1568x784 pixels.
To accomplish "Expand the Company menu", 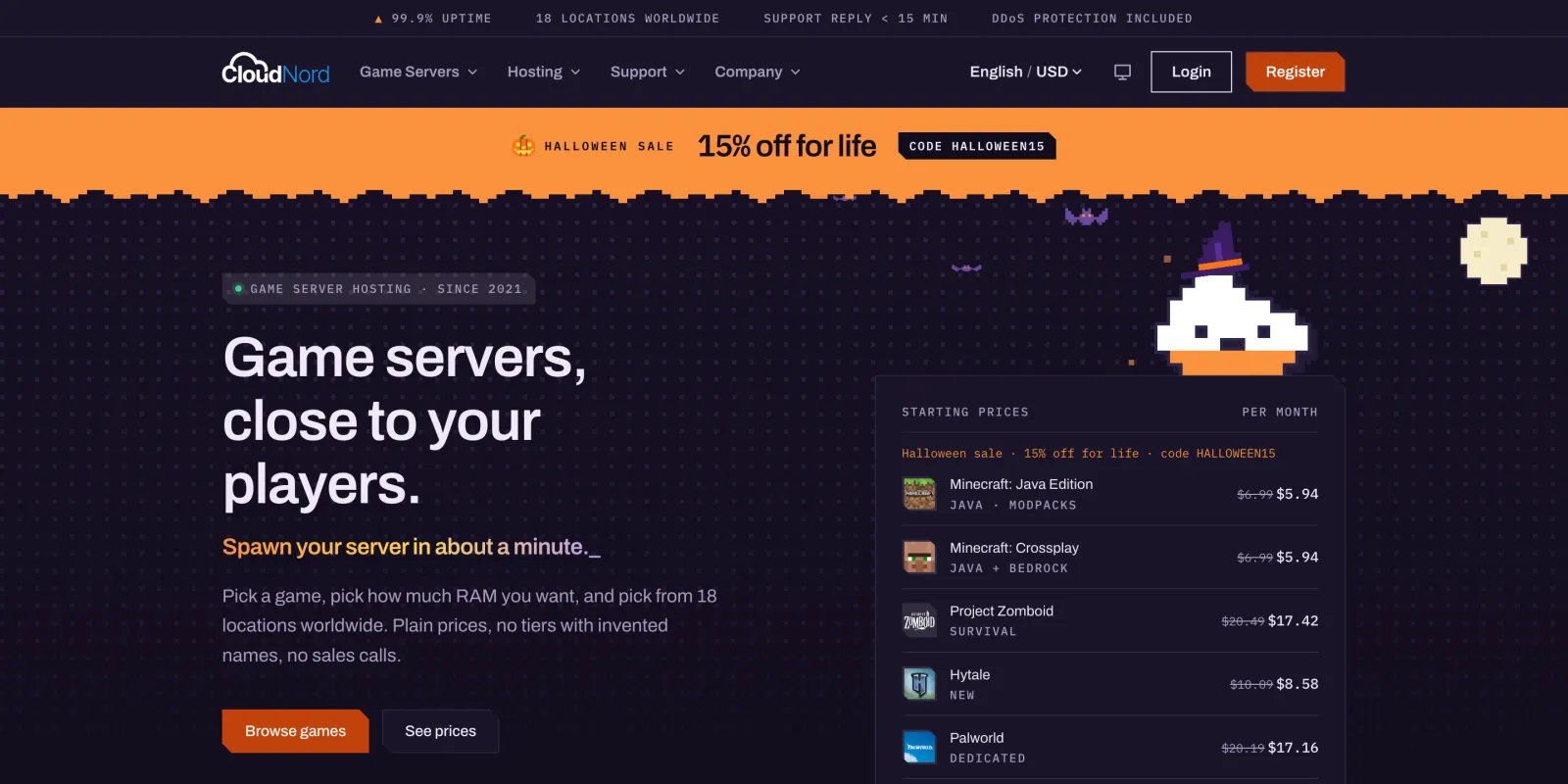I will [758, 72].
